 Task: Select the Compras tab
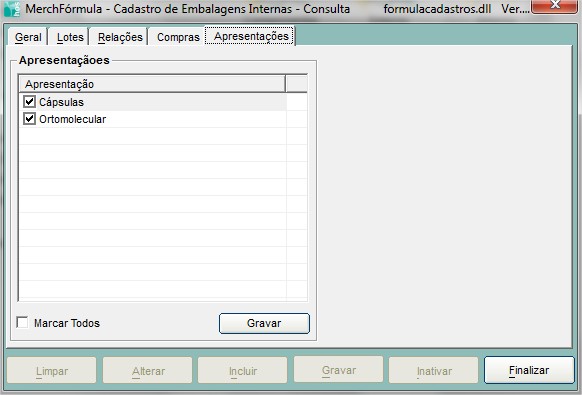178,37
